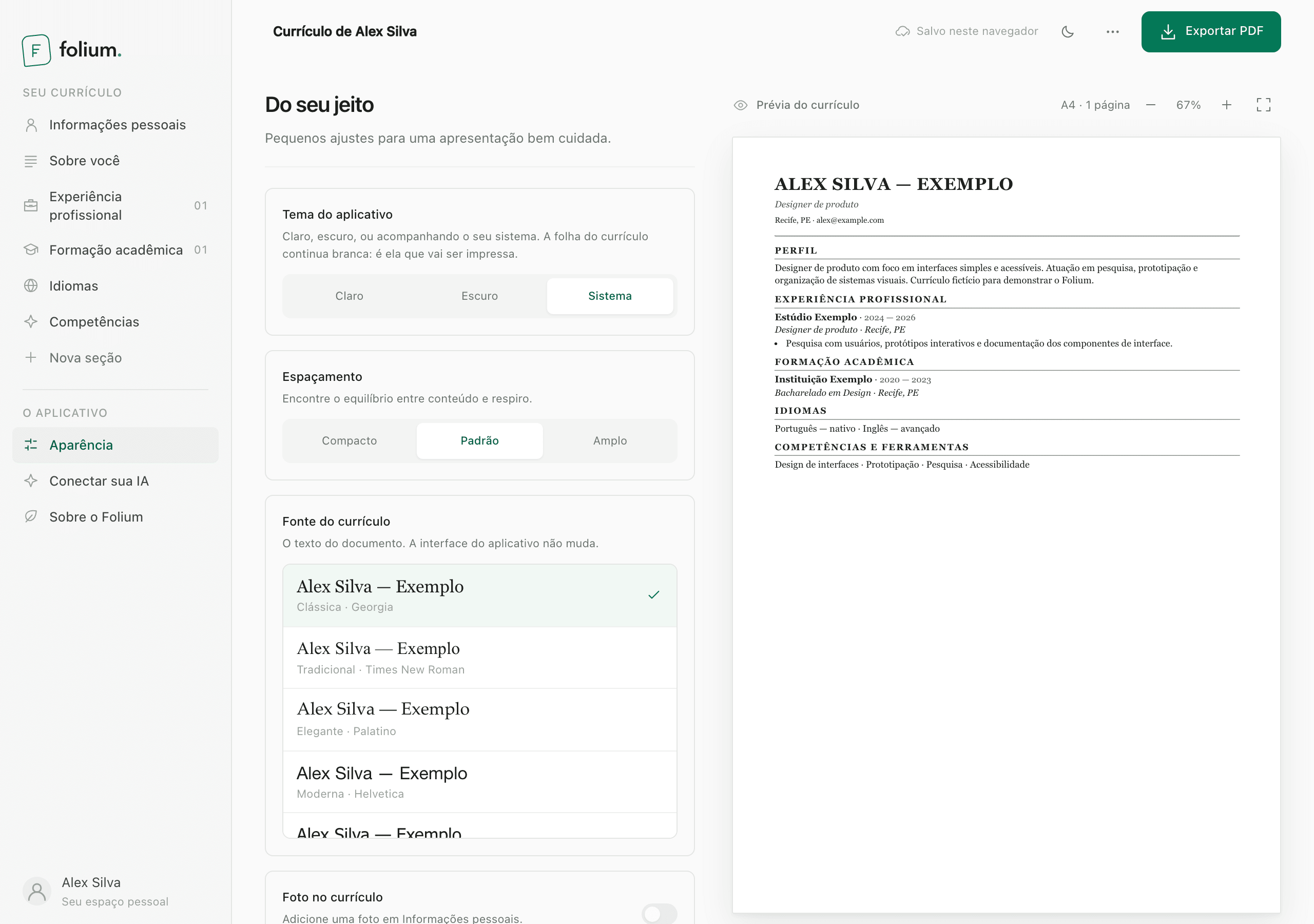The height and width of the screenshot is (924, 1314).
Task: Open fullscreen preview icon
Action: [x=1264, y=105]
